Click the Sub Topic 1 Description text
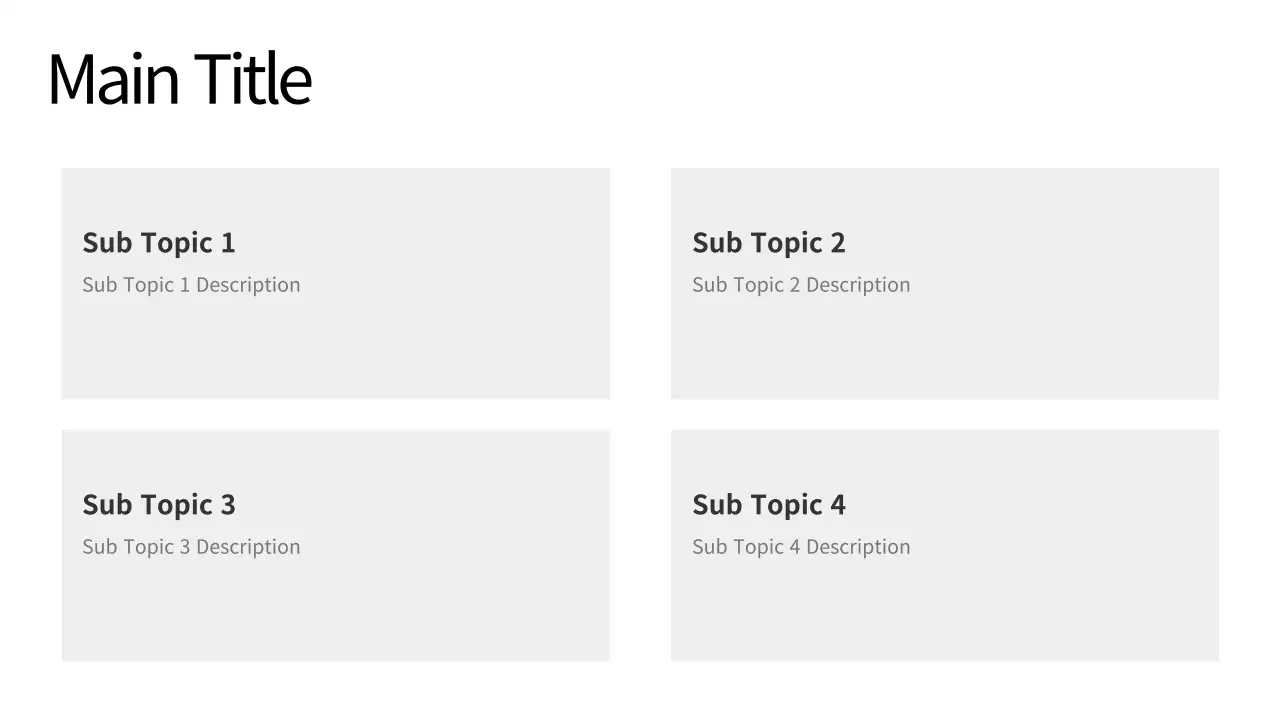Image resolution: width=1280 pixels, height=720 pixels. (191, 285)
